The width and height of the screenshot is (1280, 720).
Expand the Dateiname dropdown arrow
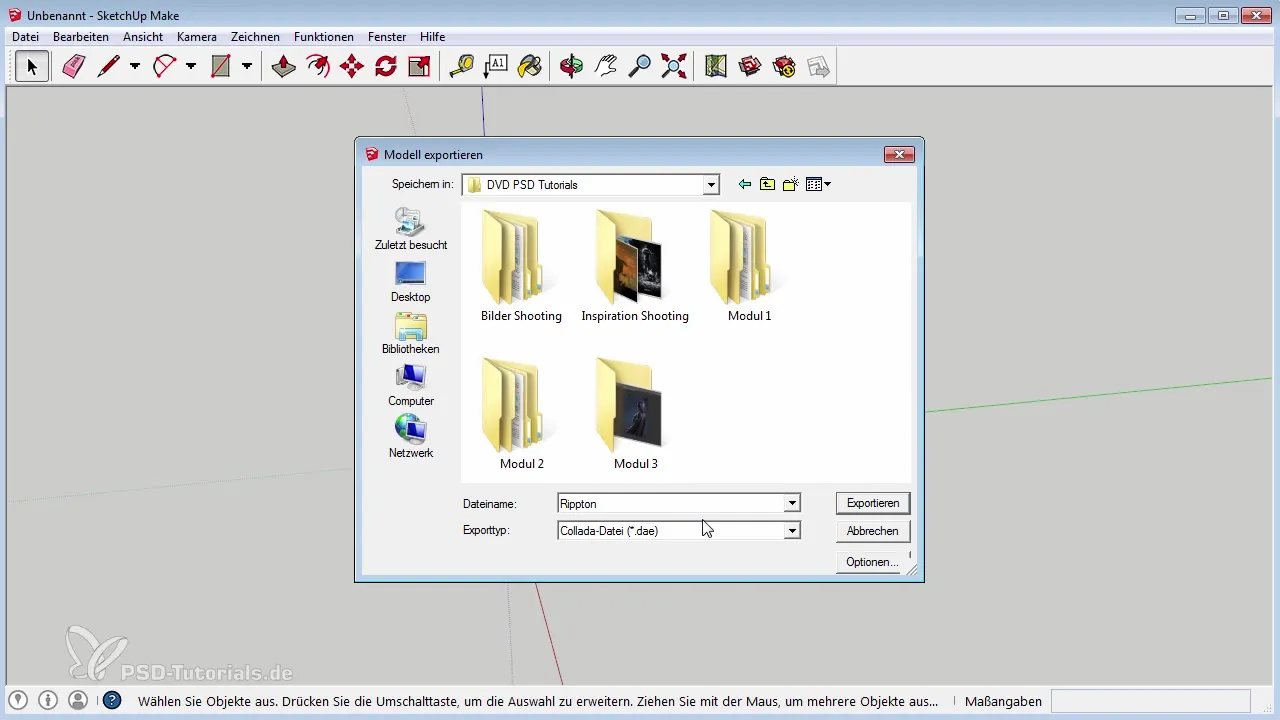click(x=792, y=503)
